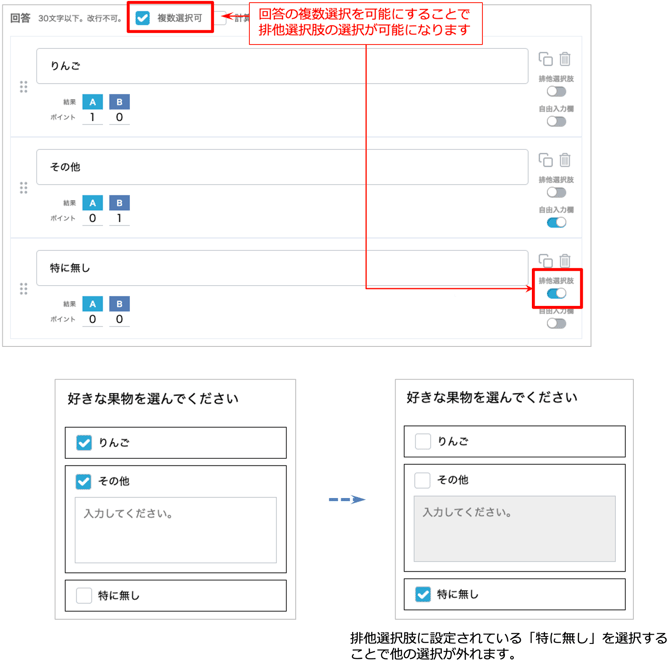
Task: Disable 排他選択肢 toggle for 特に無し
Action: coord(556,294)
